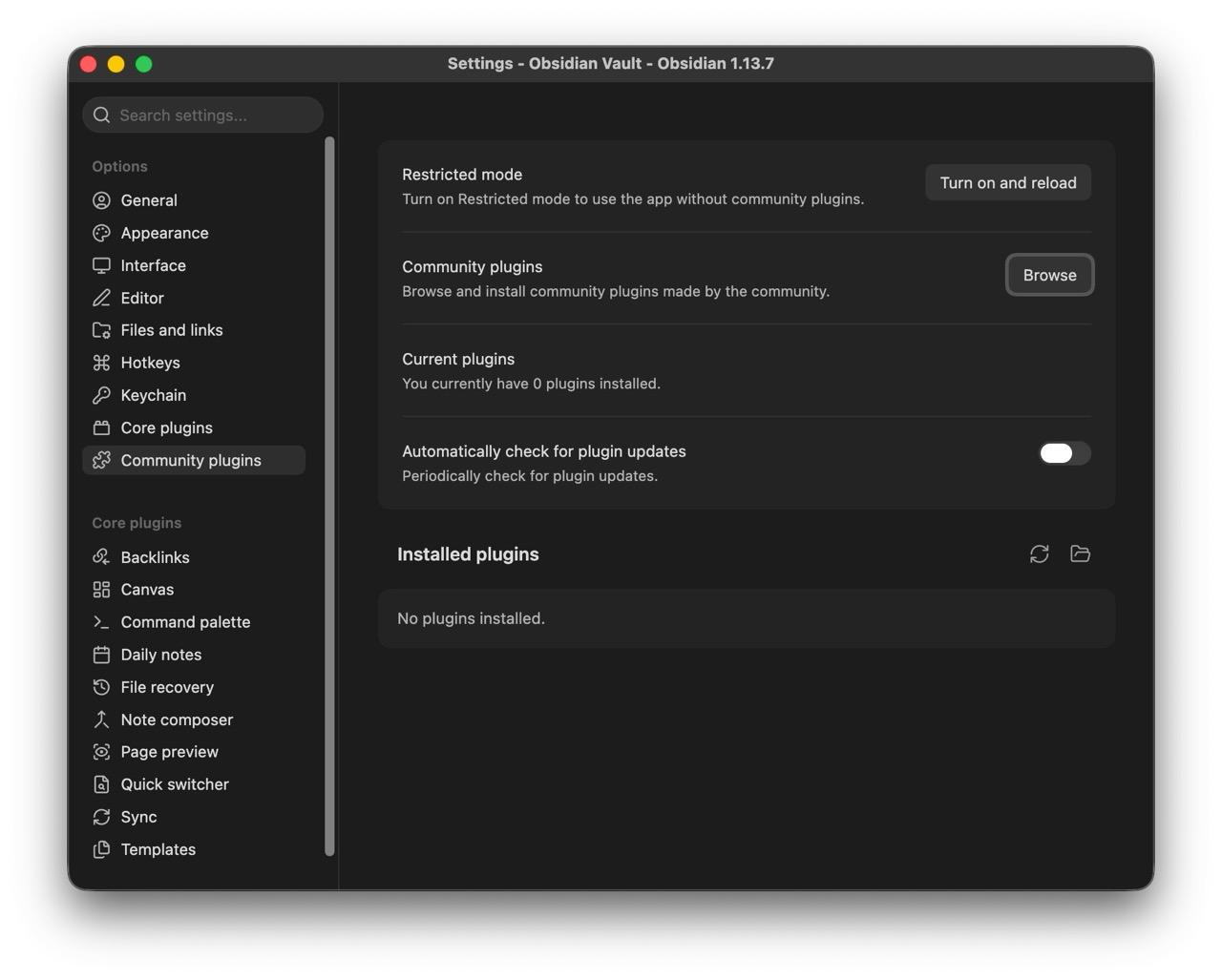
Task: Click 'You currently have 0 plugins installed.' text
Action: [531, 384]
